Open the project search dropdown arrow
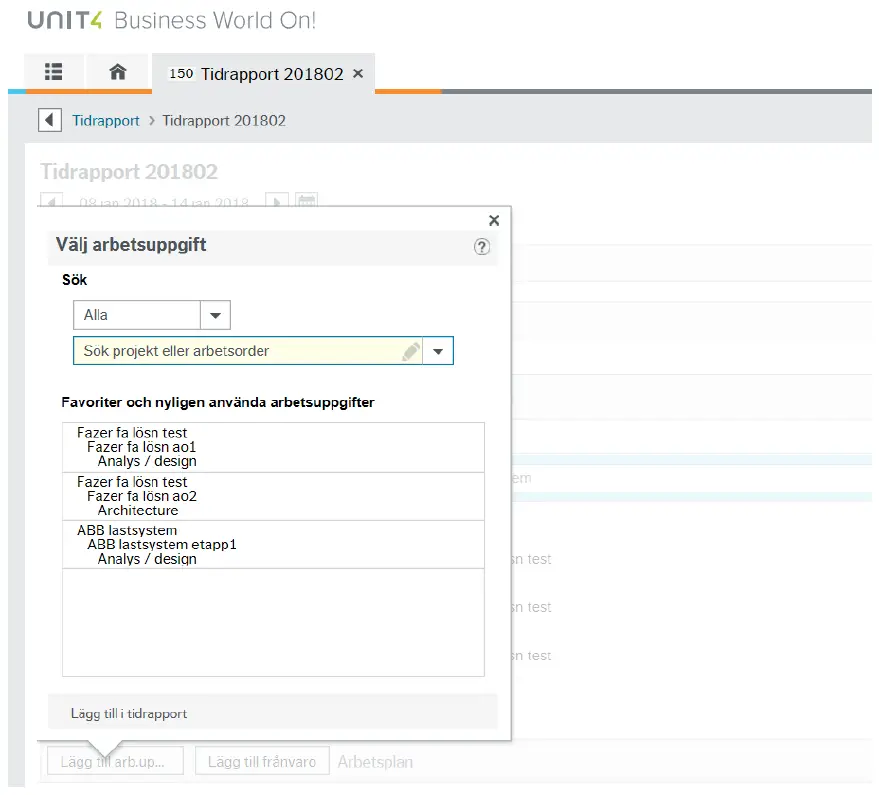 click(438, 351)
